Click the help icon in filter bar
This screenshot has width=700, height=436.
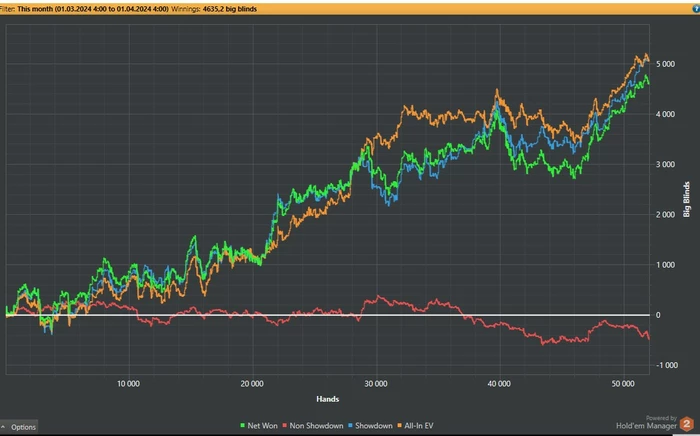click(x=696, y=9)
